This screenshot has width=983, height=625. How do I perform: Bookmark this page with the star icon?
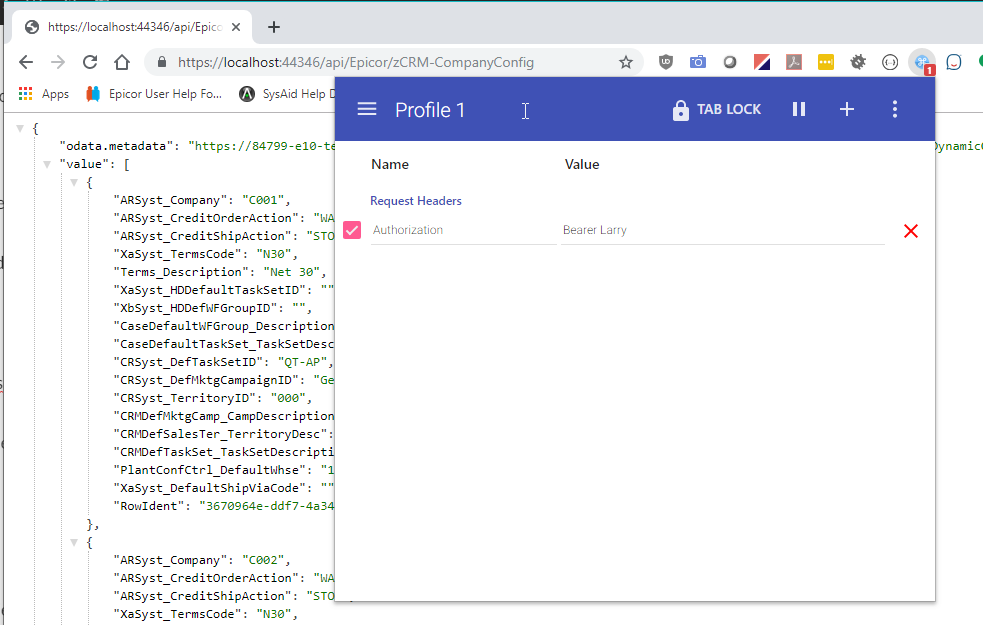(x=626, y=62)
